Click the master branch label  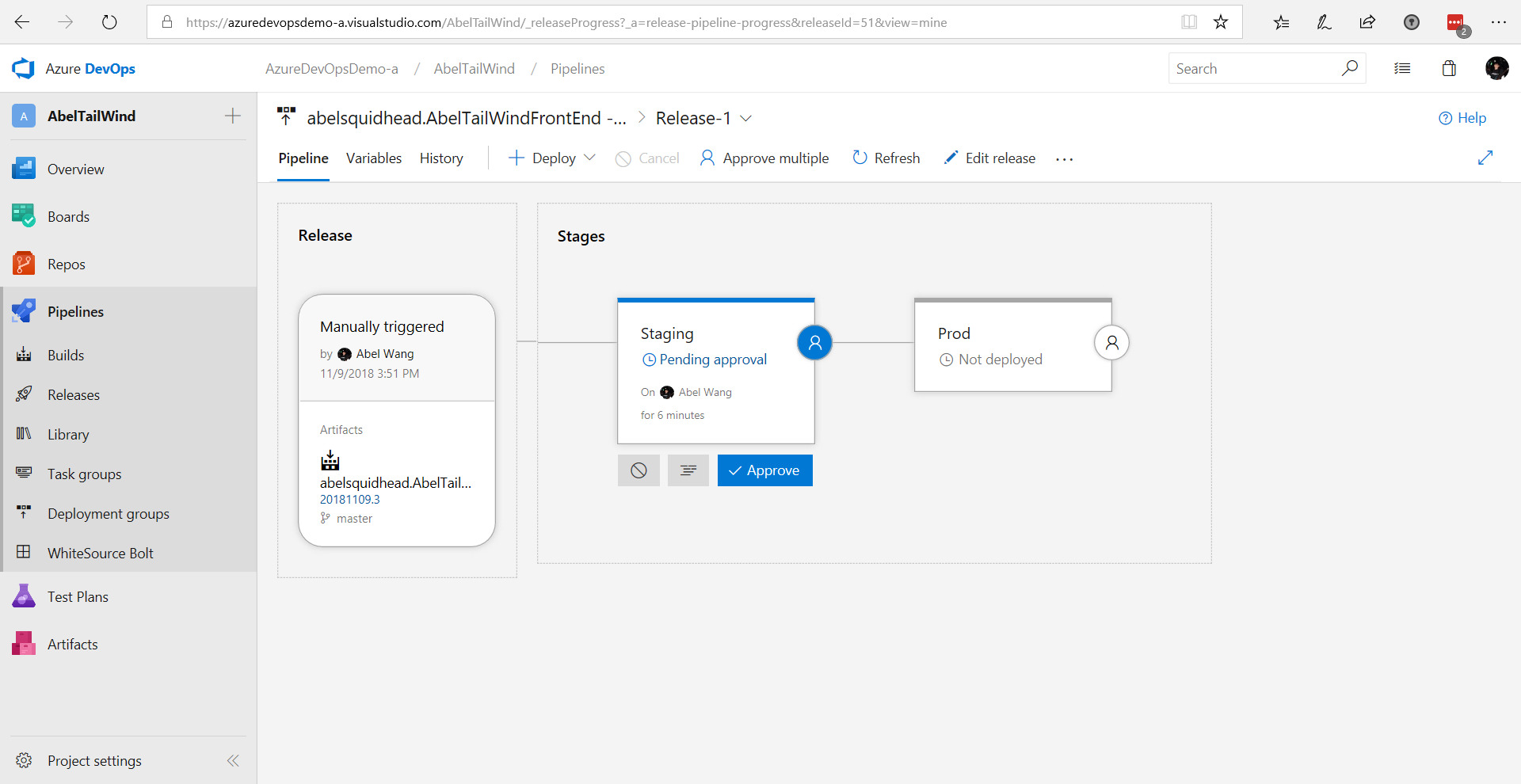click(354, 519)
